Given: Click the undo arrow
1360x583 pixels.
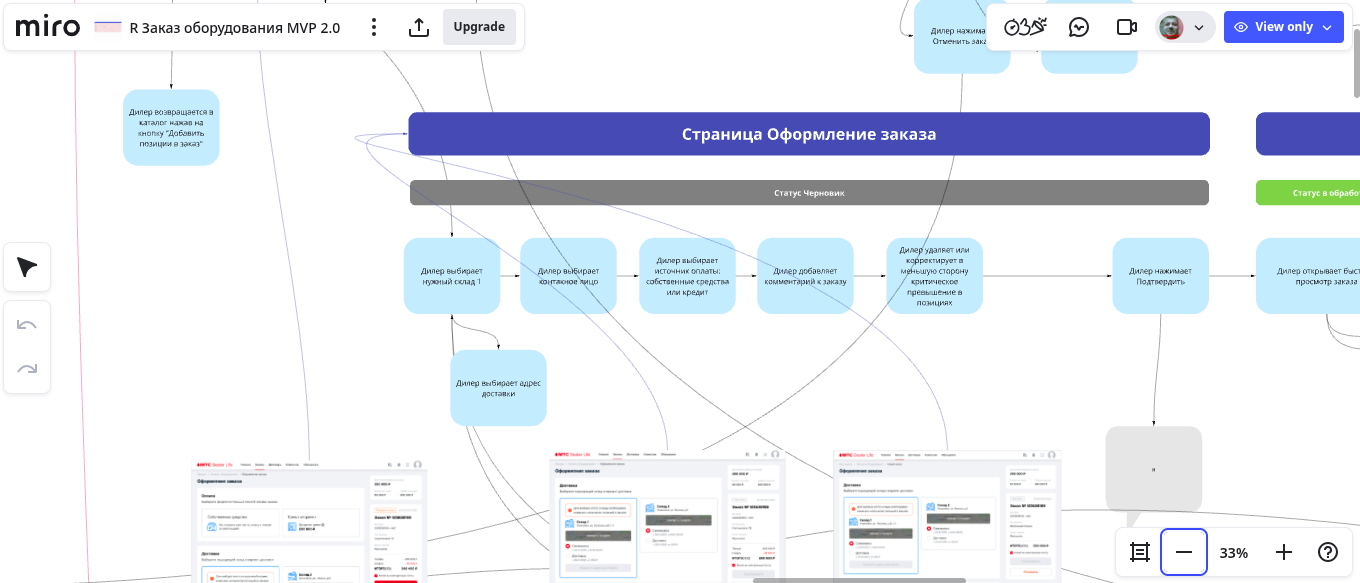Looking at the screenshot, I should pos(27,325).
